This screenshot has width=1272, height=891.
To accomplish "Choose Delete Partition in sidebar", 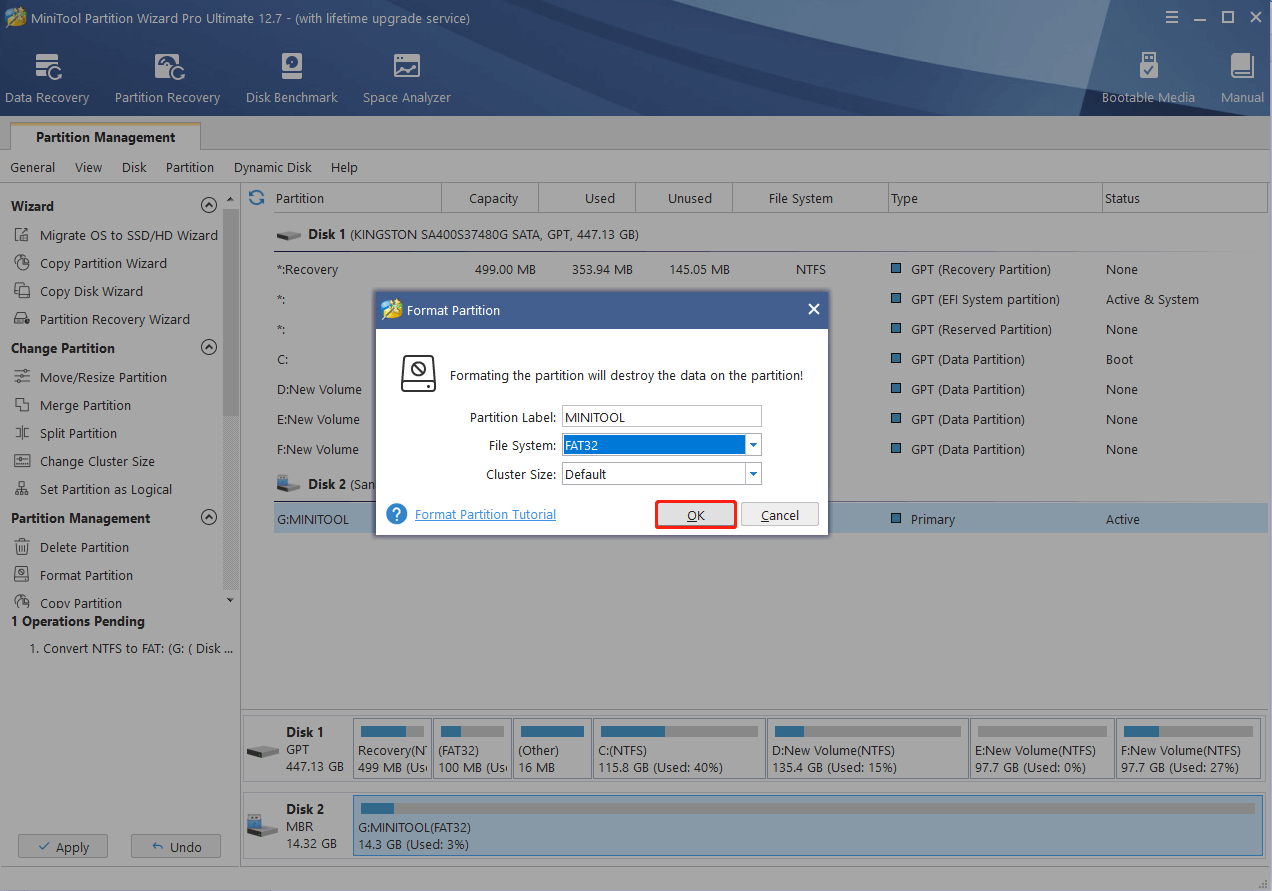I will point(71,547).
